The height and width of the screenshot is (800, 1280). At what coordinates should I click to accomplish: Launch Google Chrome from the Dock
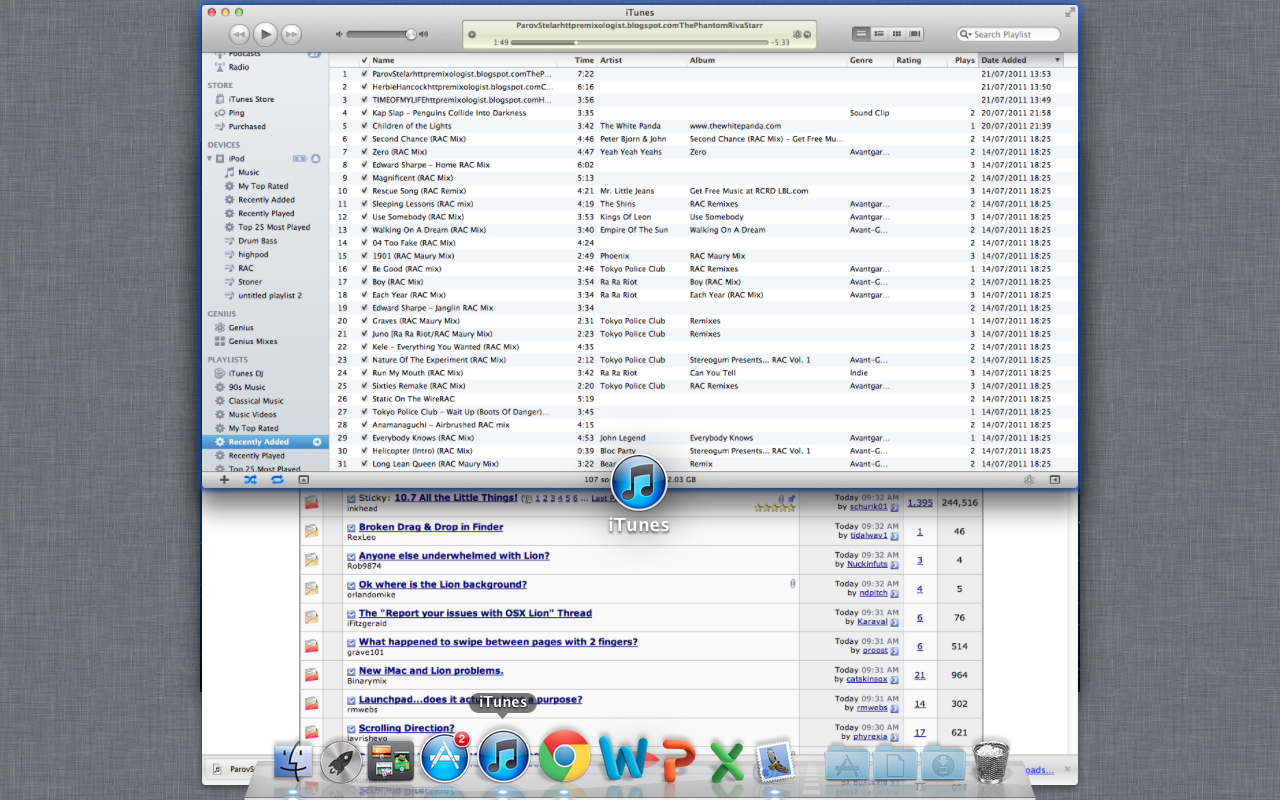pos(564,756)
